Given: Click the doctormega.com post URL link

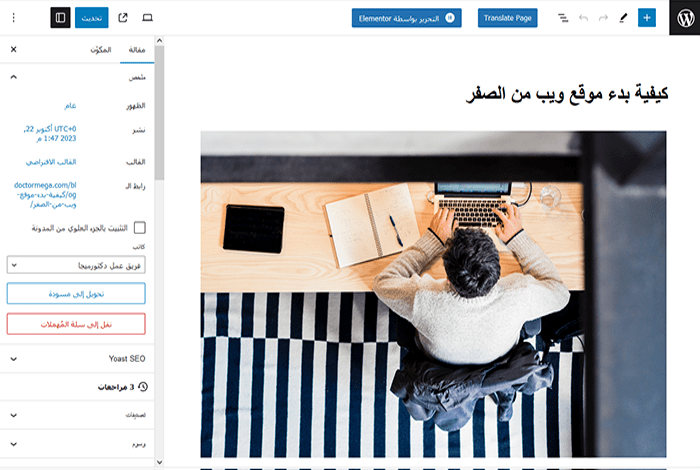Looking at the screenshot, I should tap(46, 195).
